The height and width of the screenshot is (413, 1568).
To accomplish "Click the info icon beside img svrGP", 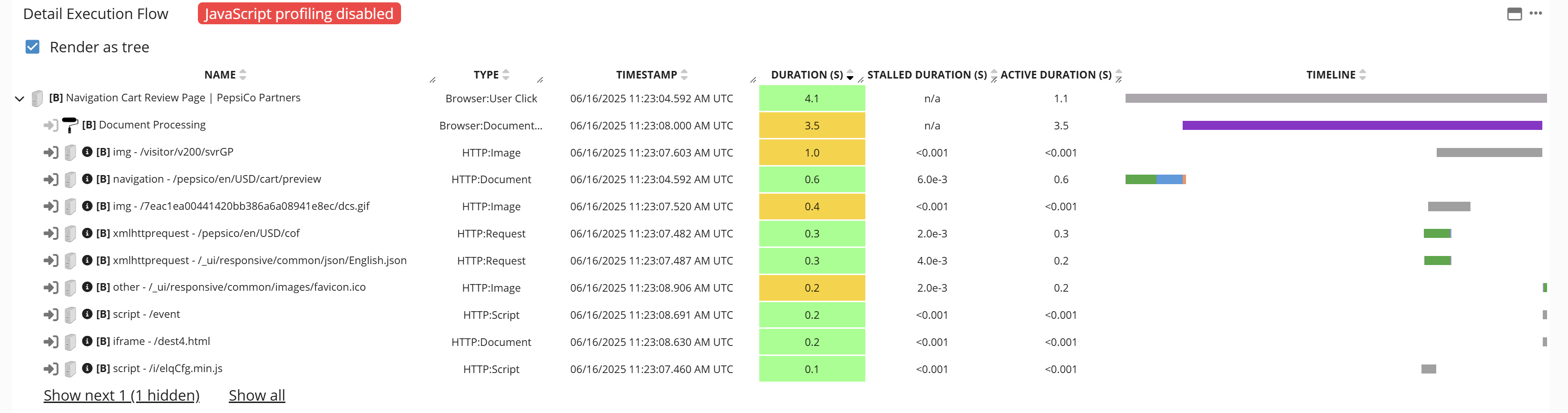I will coord(87,152).
